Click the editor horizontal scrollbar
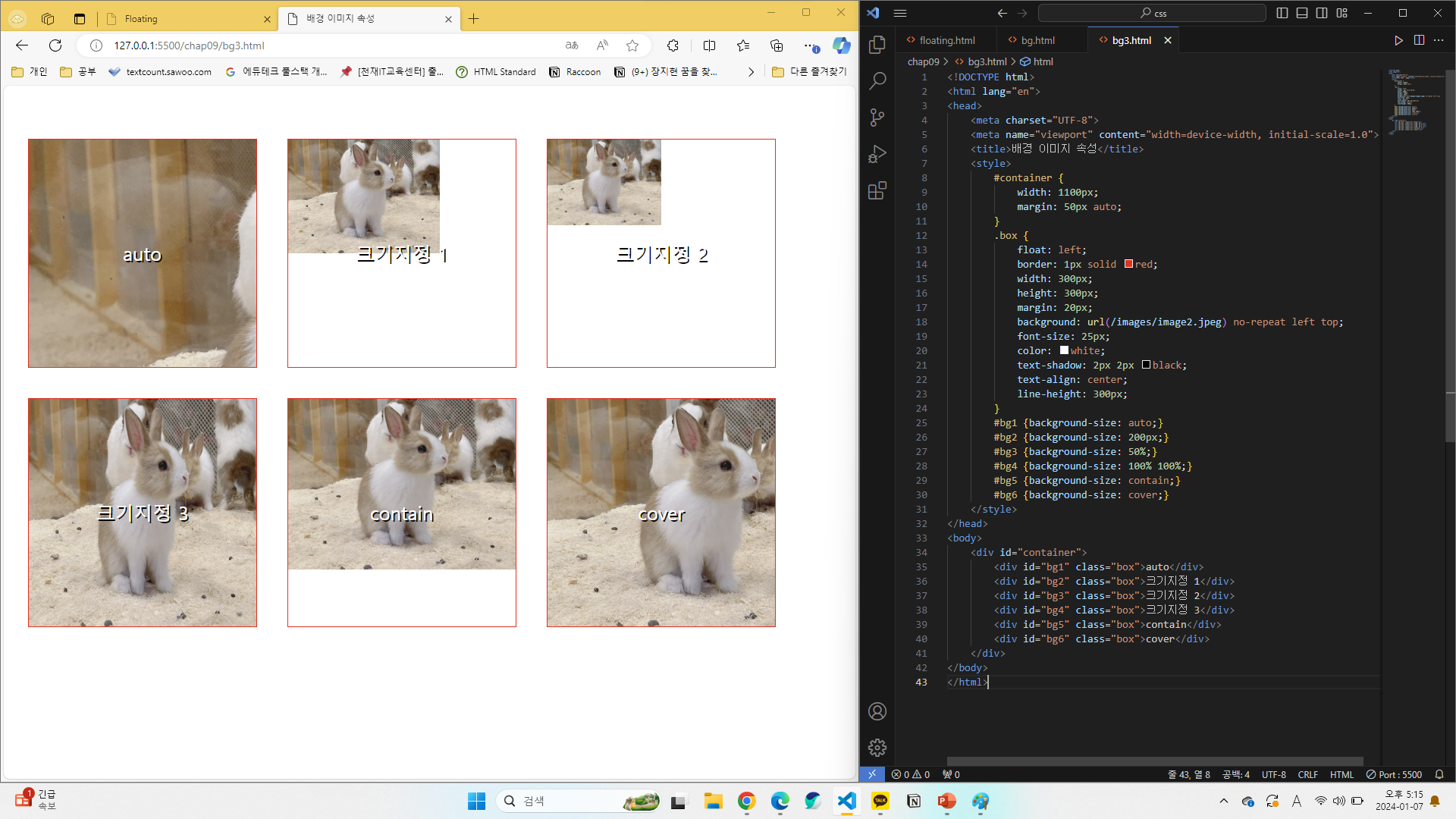The height and width of the screenshot is (819, 1456). (1155, 761)
